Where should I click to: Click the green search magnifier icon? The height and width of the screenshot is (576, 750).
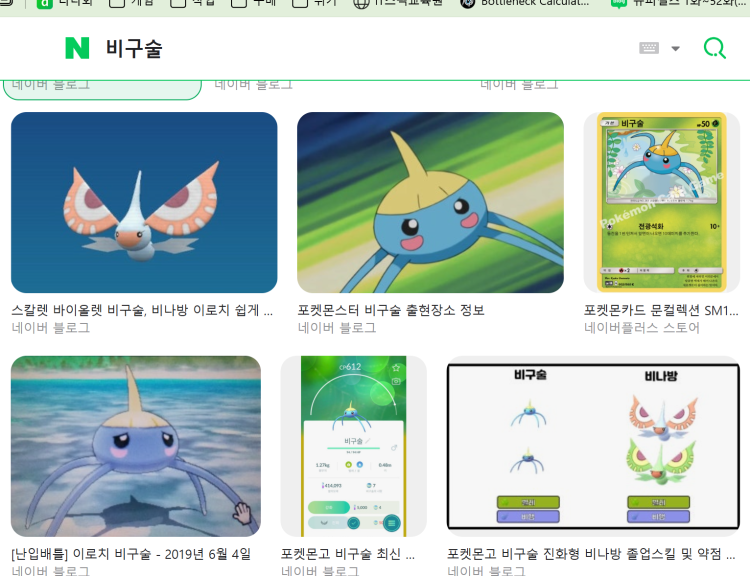715,48
